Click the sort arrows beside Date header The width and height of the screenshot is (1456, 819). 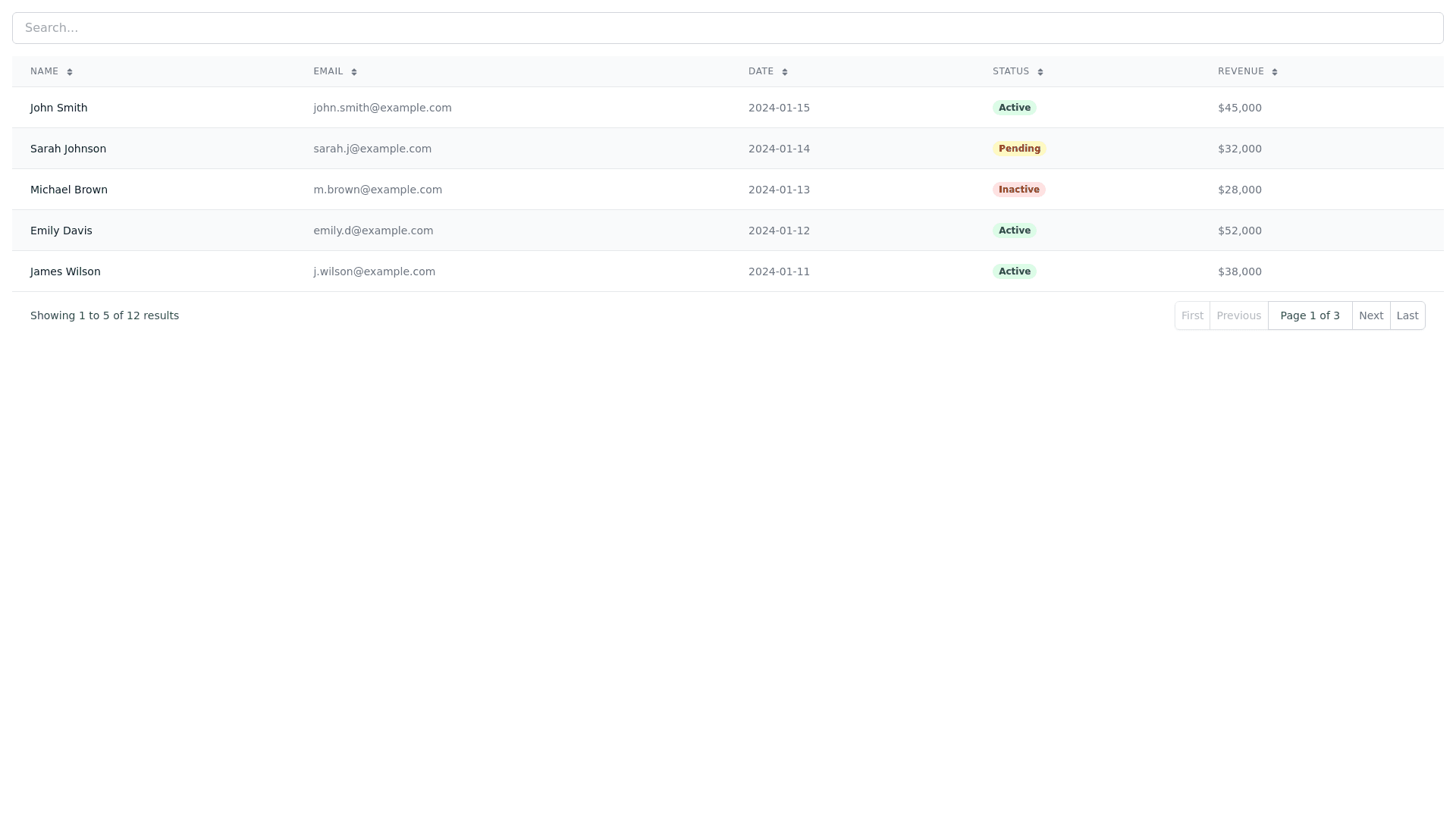point(785,72)
